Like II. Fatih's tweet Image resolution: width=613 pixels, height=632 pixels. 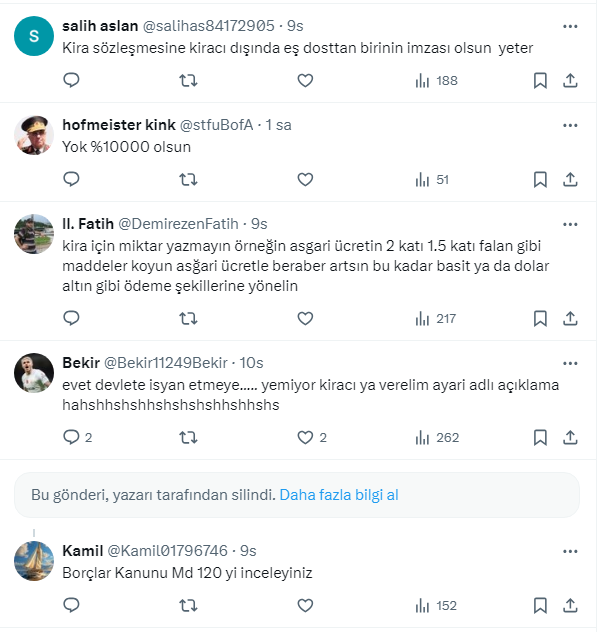(305, 318)
